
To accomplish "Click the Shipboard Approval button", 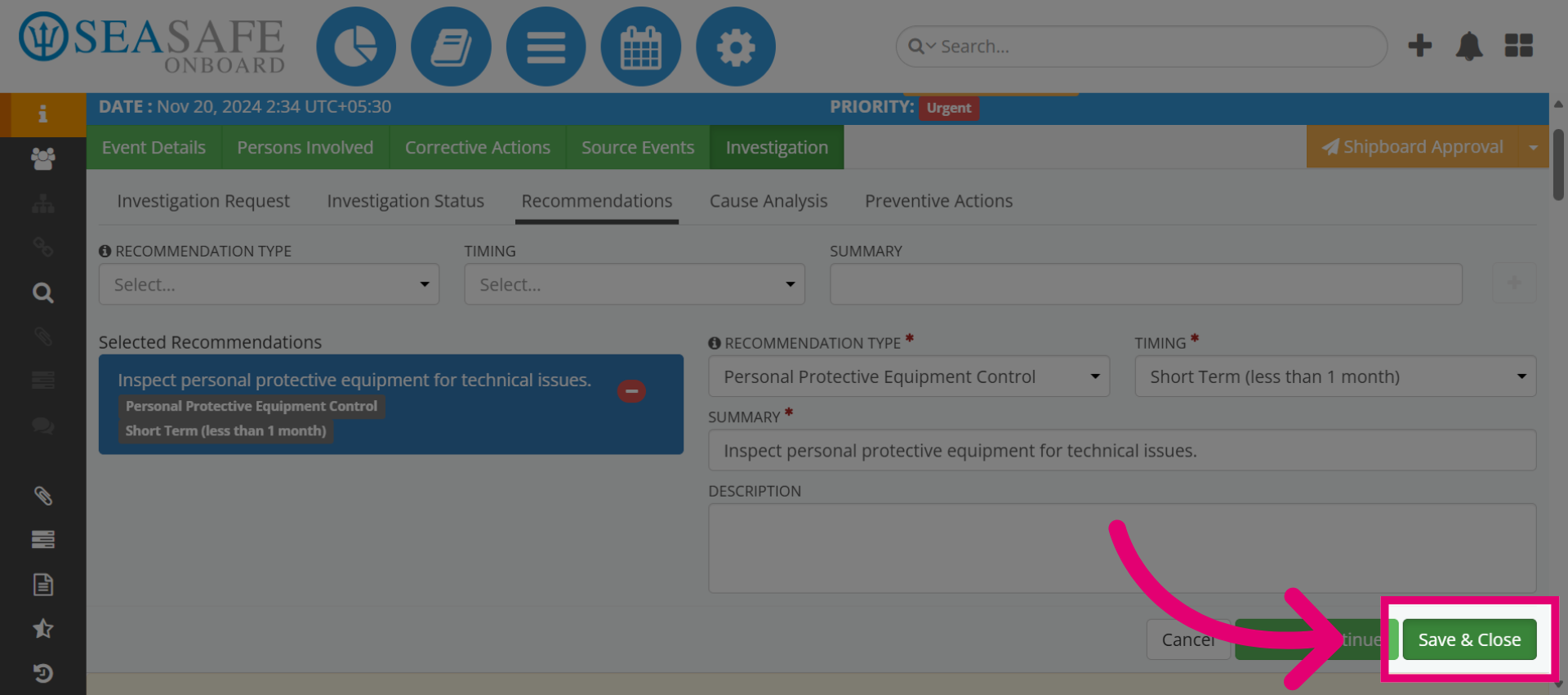I will point(1413,147).
